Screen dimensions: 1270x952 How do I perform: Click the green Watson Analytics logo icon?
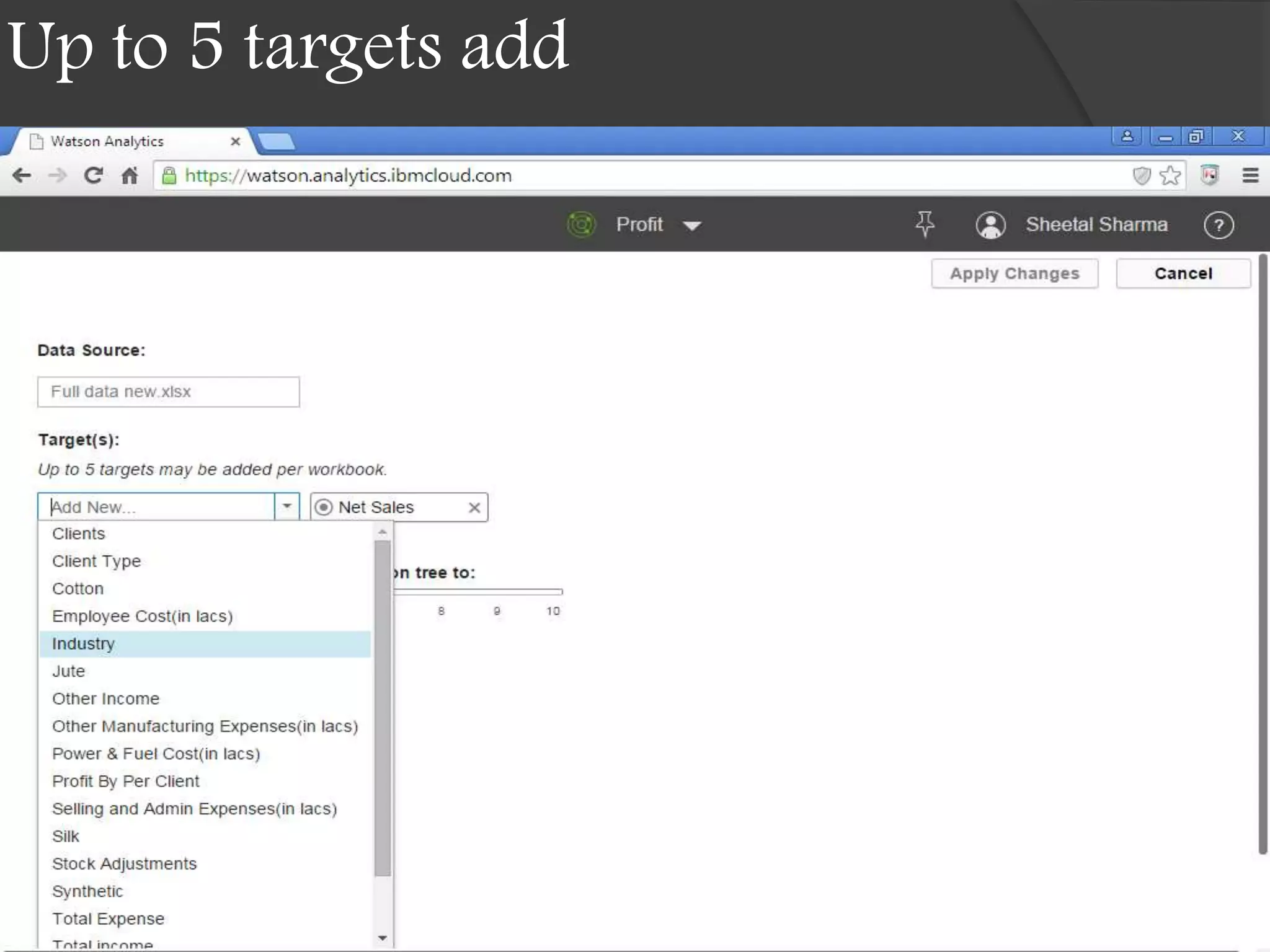coord(581,224)
